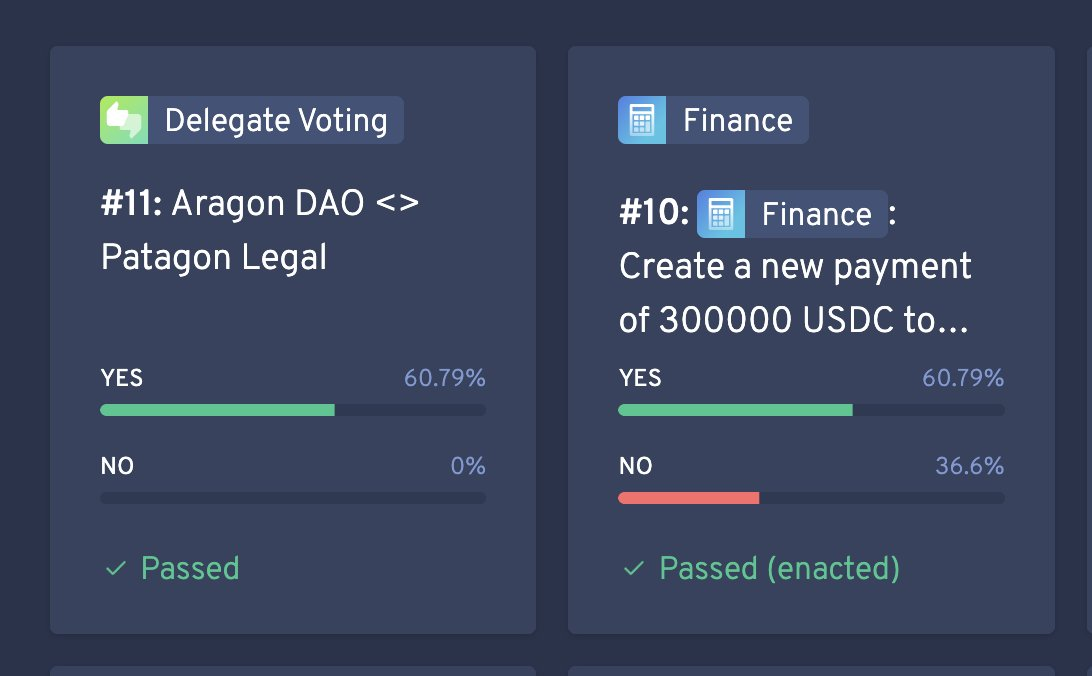Click the Finance calculator icon on proposal #10 badge
The width and height of the screenshot is (1092, 676).
point(642,119)
